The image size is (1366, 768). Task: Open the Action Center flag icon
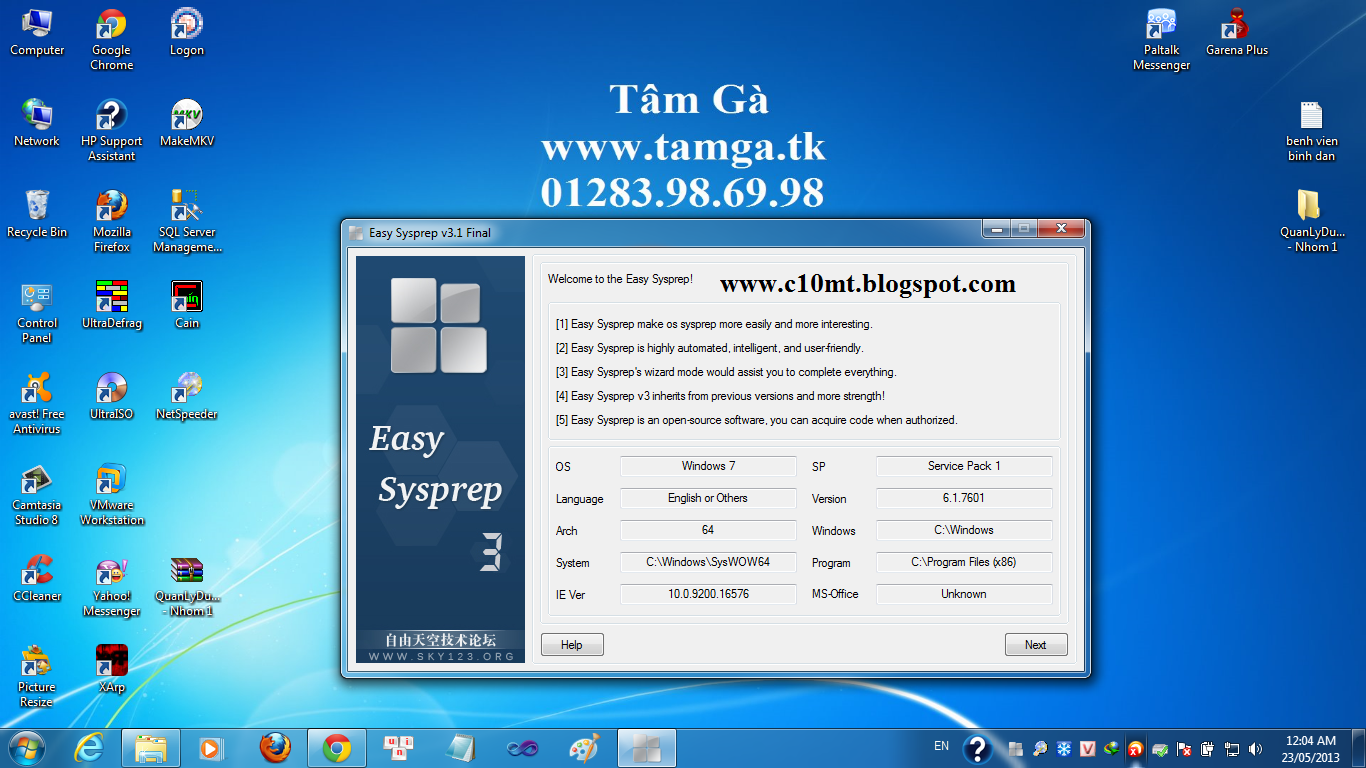pos(1184,749)
